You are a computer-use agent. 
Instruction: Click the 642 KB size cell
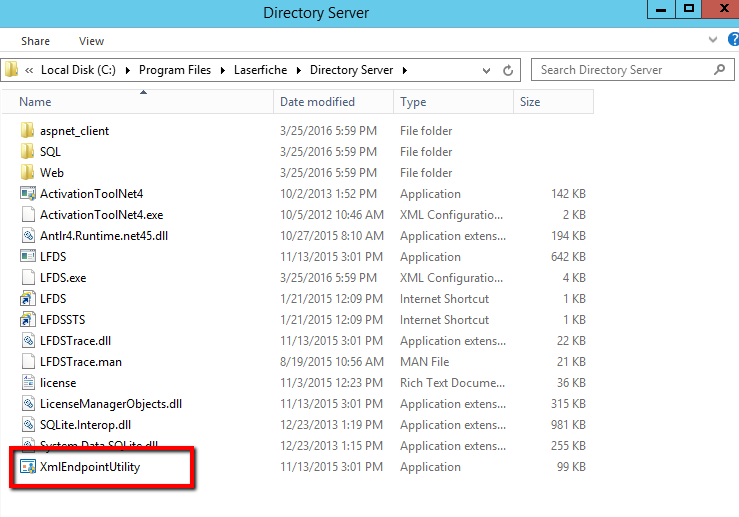pyautogui.click(x=568, y=257)
